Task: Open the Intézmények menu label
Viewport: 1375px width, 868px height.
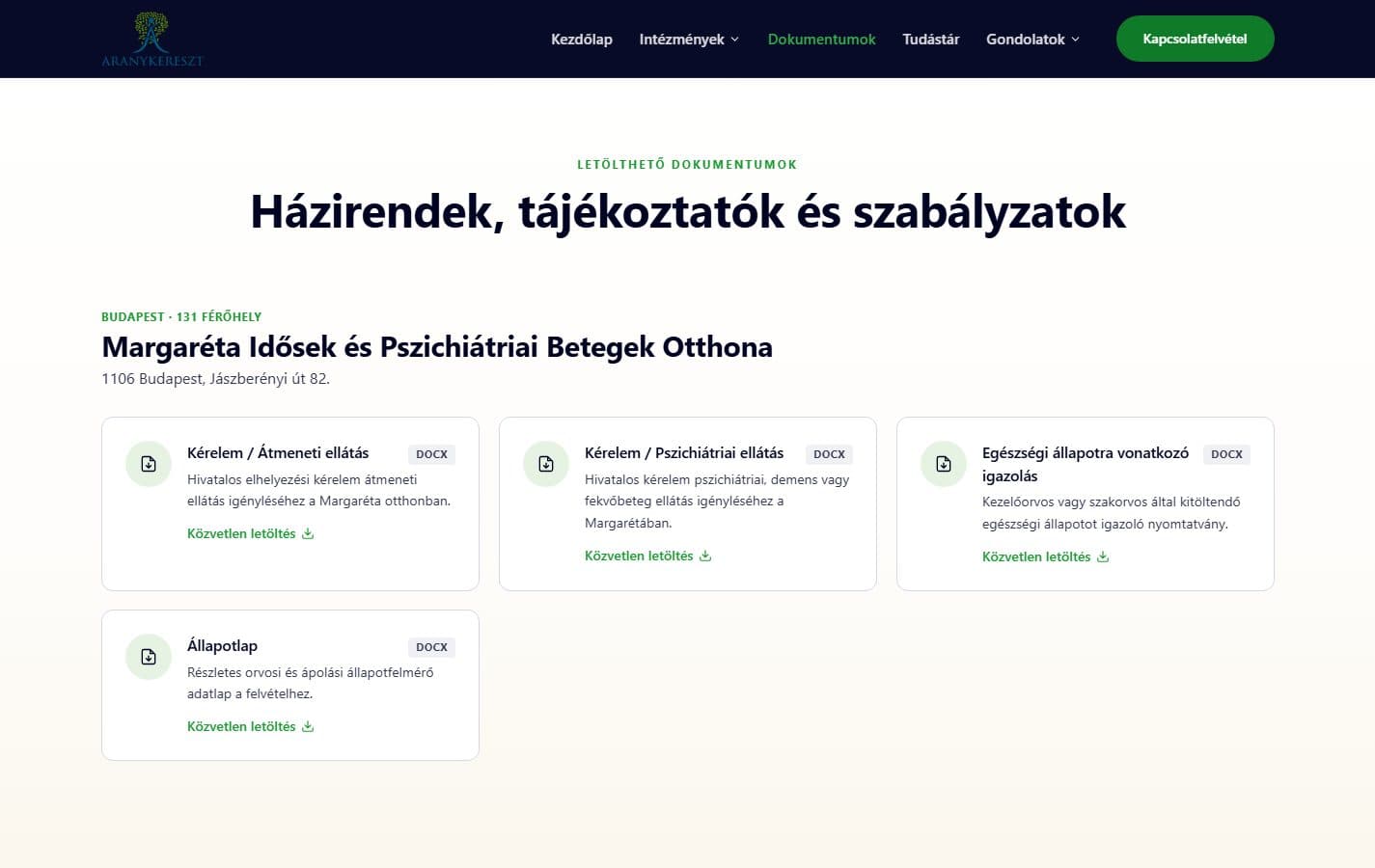Action: [682, 39]
